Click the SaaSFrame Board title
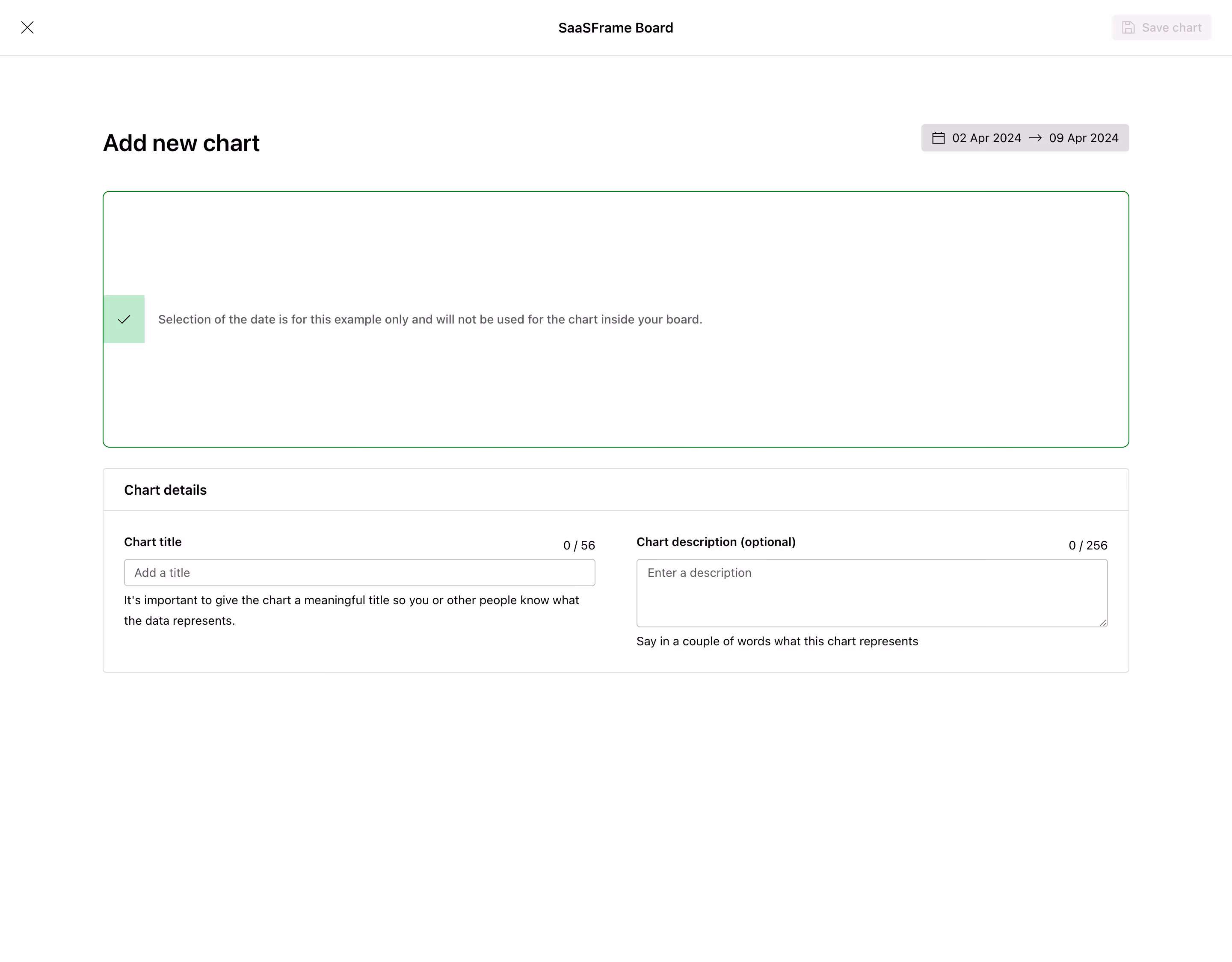Screen dimensions: 1232x962 point(616,28)
